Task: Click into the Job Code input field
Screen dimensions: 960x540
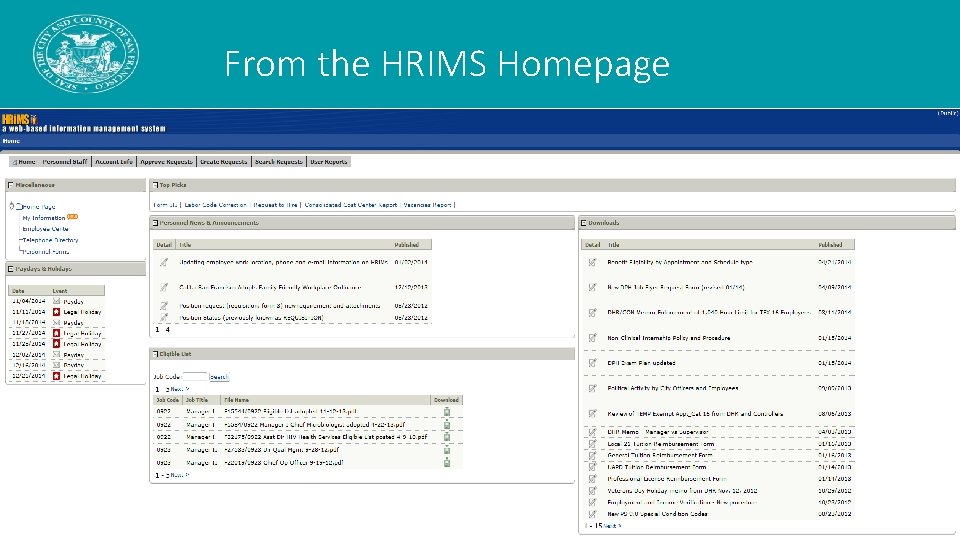Action: pyautogui.click(x=195, y=377)
